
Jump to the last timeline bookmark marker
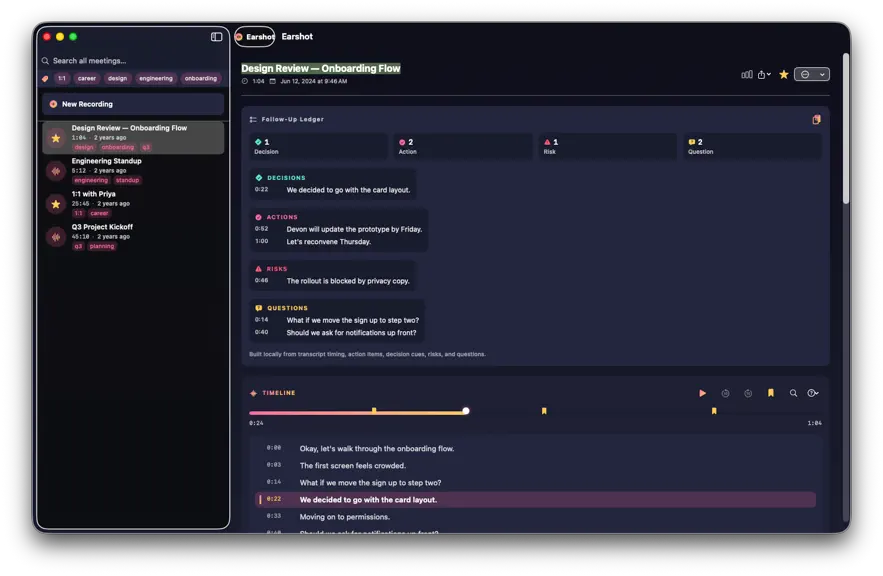point(714,411)
